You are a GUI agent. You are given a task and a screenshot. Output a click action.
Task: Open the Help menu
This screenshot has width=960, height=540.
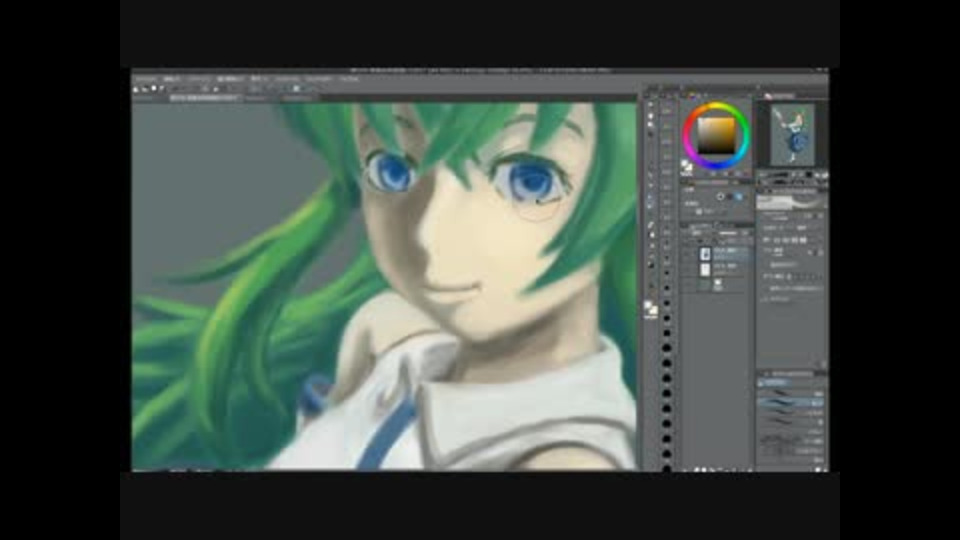pyautogui.click(x=349, y=79)
